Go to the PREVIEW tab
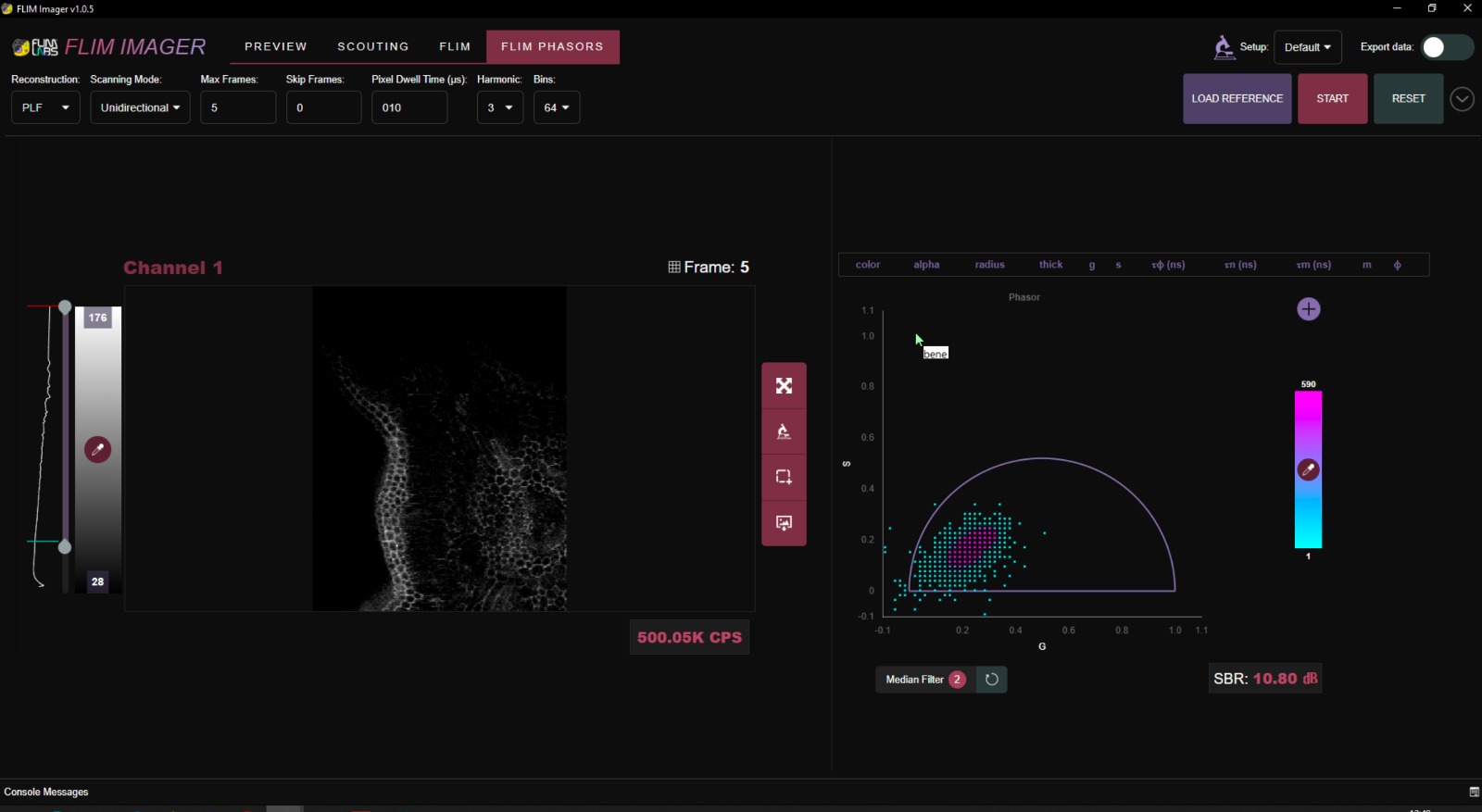Image resolution: width=1482 pixels, height=812 pixels. click(x=275, y=46)
